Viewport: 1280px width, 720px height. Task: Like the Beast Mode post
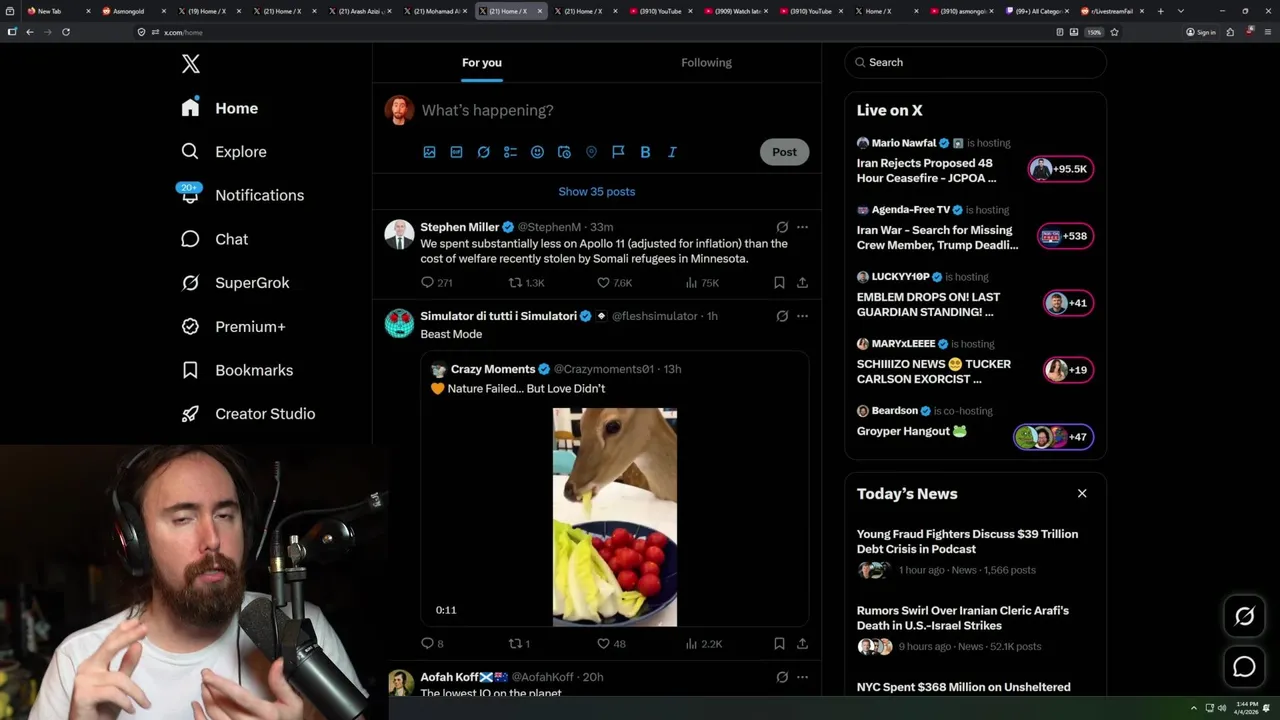pos(611,644)
